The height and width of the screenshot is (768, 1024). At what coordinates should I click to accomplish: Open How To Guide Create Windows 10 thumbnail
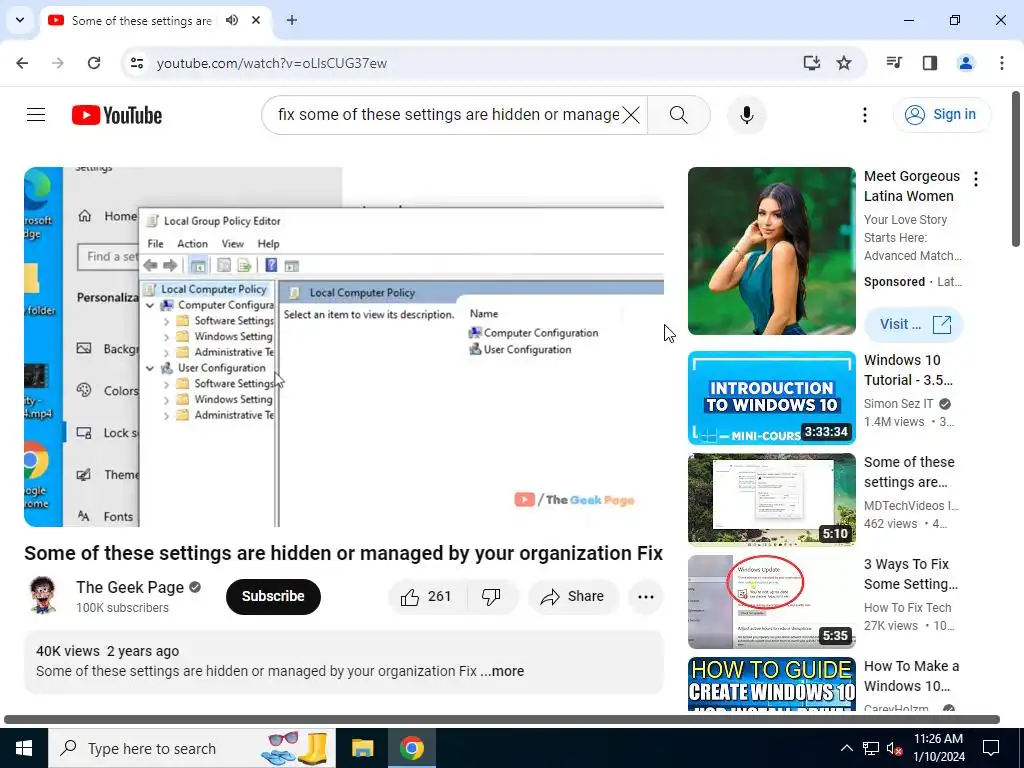771,684
